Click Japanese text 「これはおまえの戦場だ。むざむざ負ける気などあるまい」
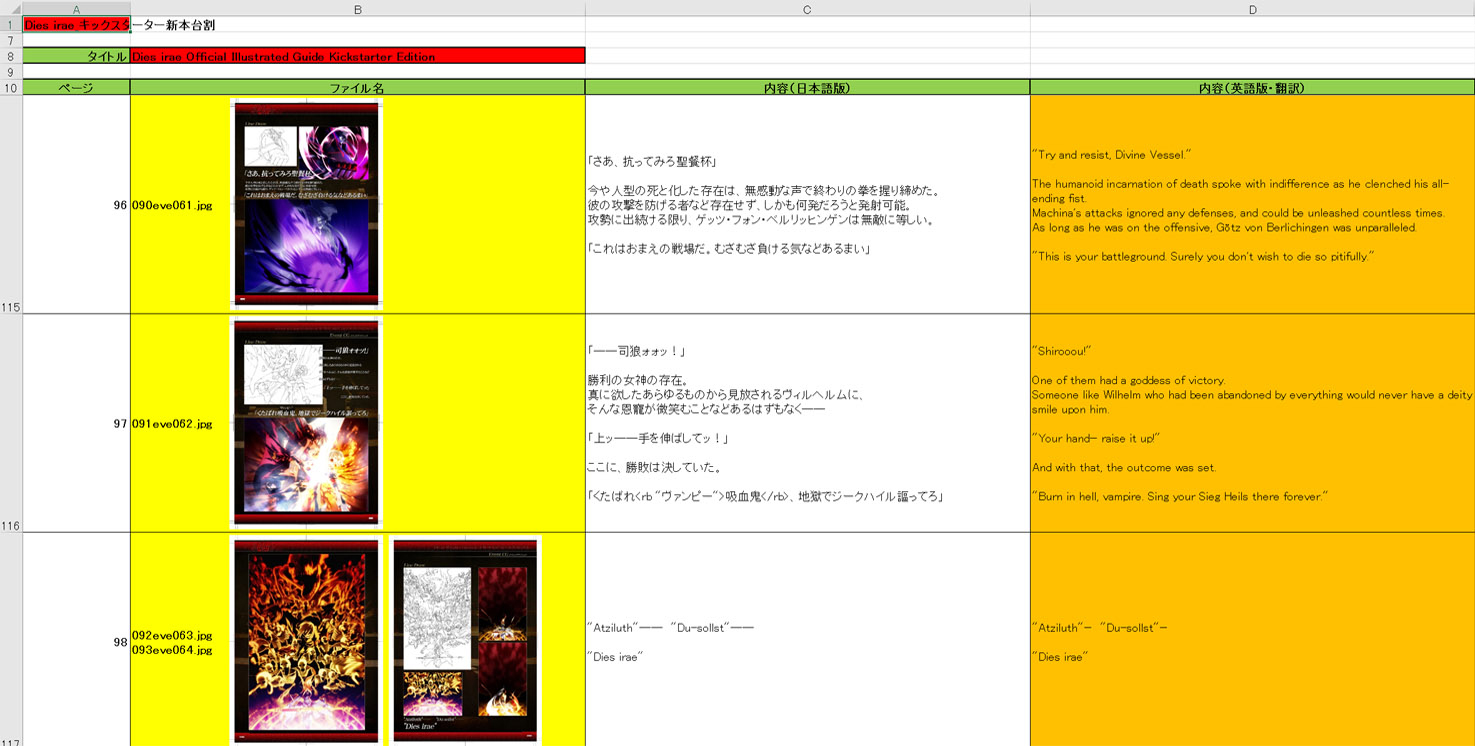 (728, 249)
